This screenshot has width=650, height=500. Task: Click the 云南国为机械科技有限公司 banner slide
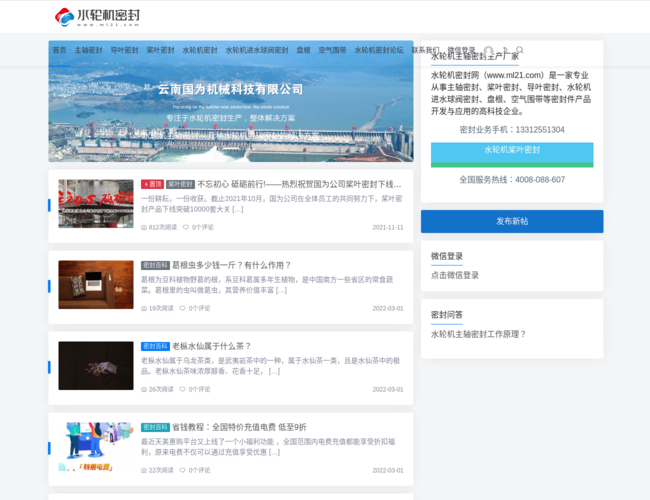point(231,101)
